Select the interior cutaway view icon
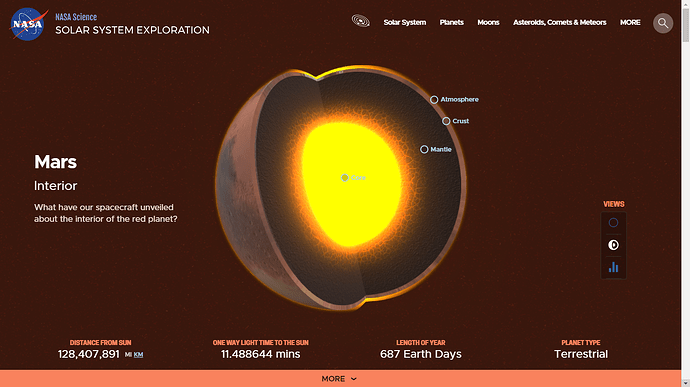 pos(613,245)
